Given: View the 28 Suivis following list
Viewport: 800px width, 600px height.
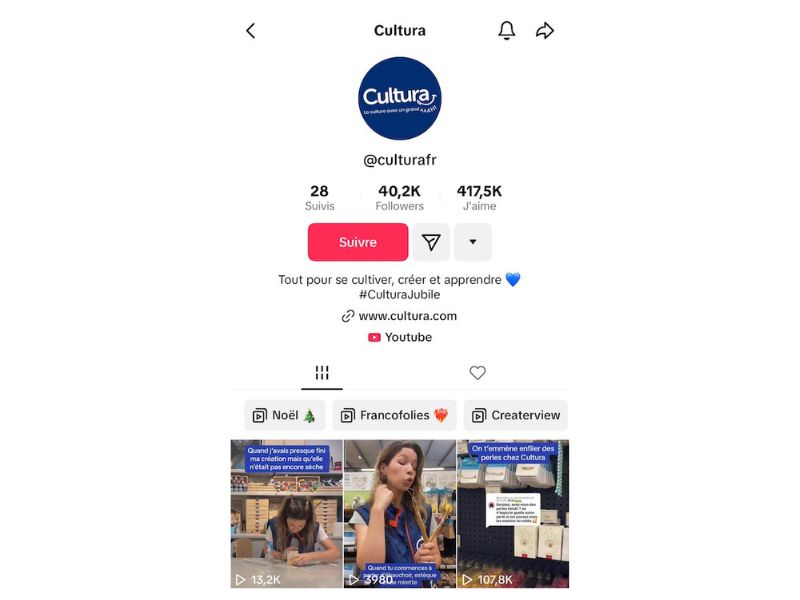Looking at the screenshot, I should tap(319, 197).
